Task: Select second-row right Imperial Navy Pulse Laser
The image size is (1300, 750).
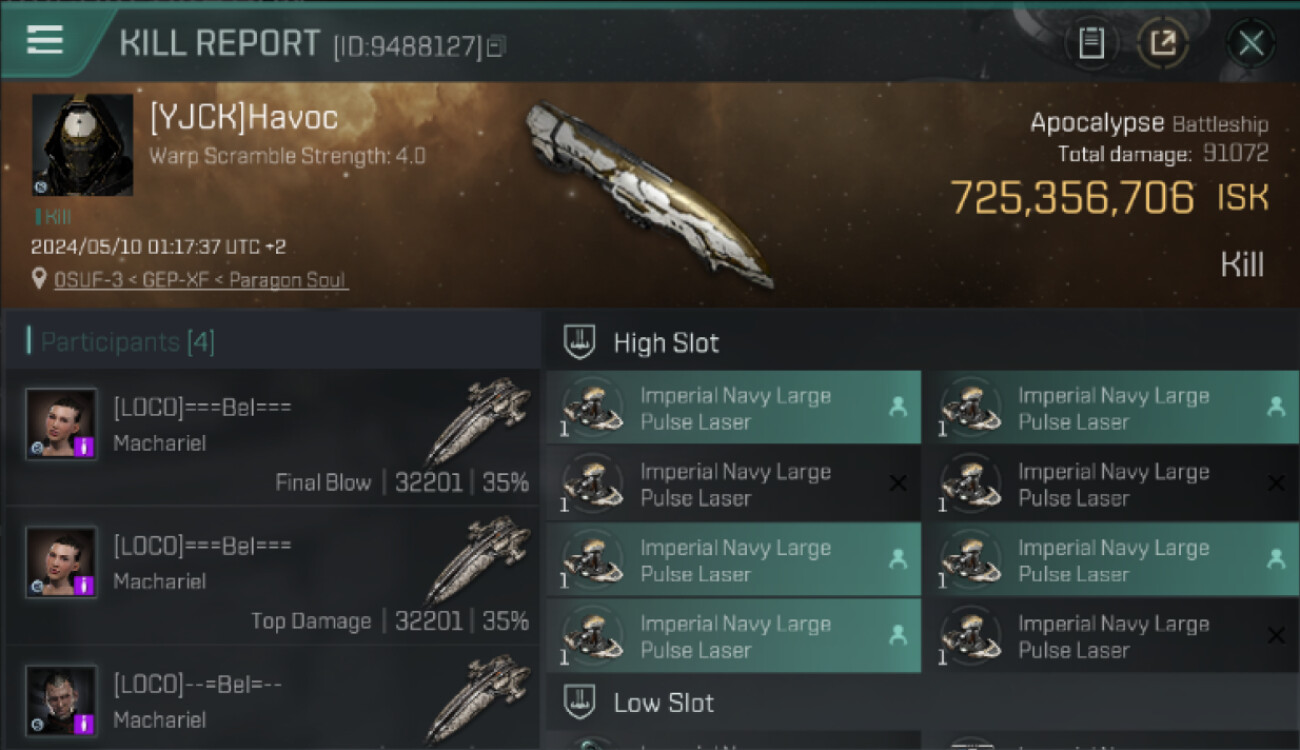Action: (x=1112, y=484)
